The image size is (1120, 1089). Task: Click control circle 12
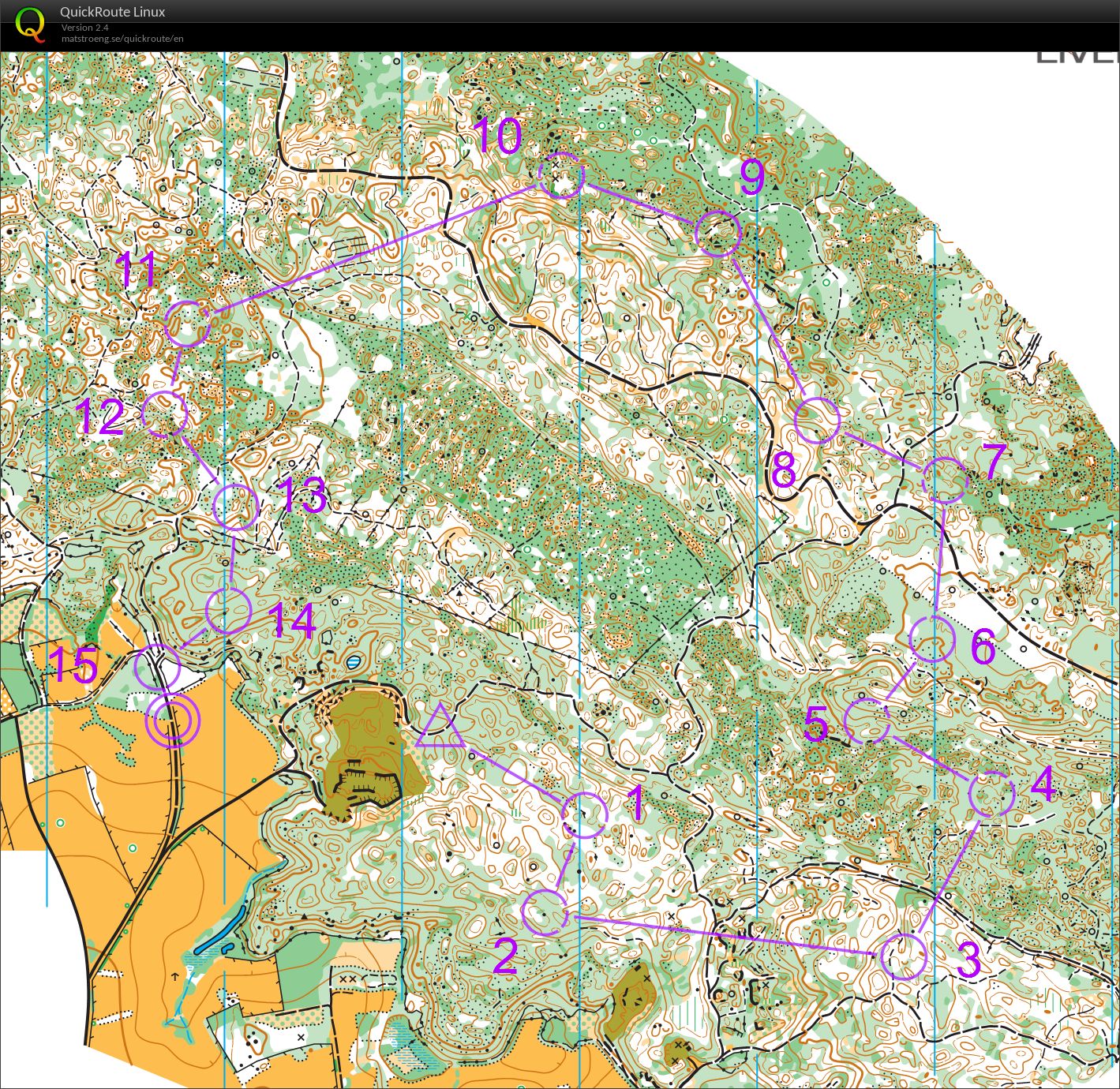[x=165, y=414]
